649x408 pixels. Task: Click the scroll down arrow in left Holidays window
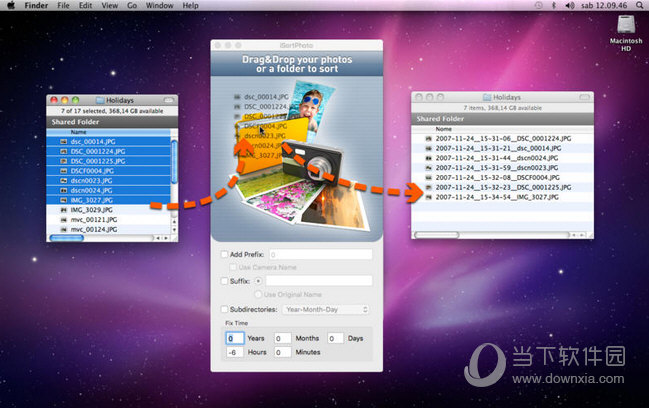point(174,230)
